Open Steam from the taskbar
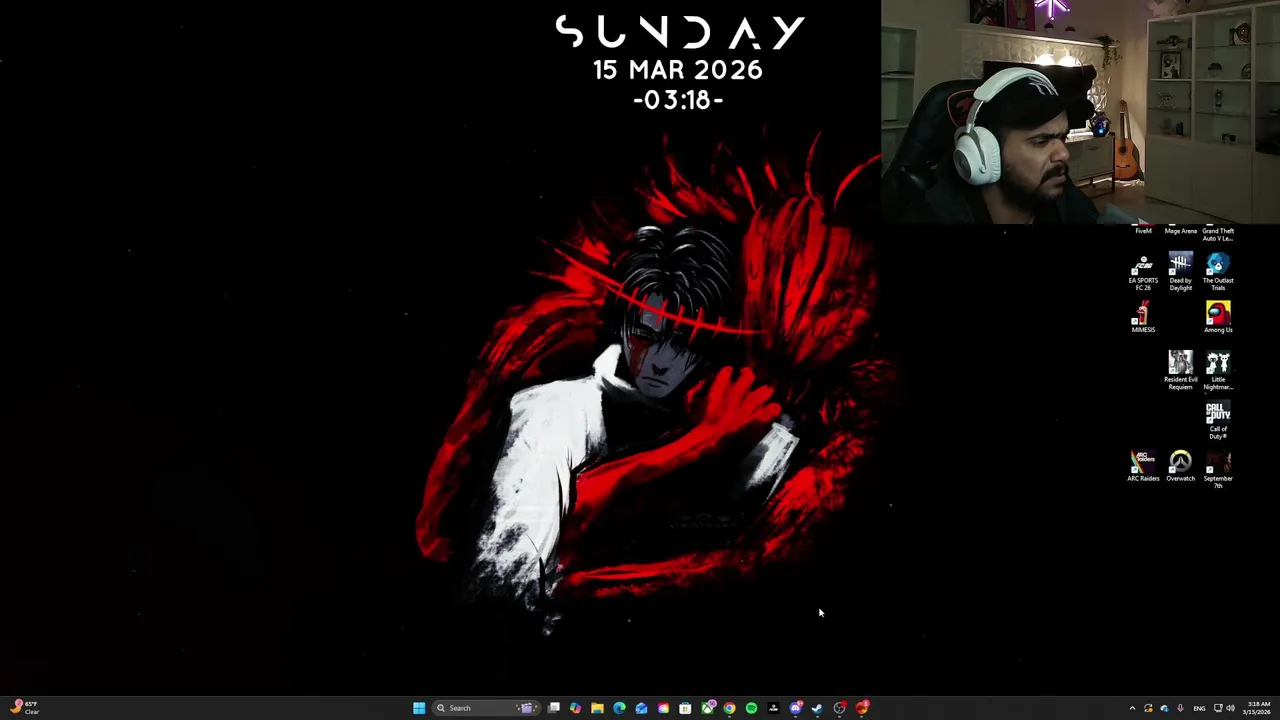This screenshot has height=720, width=1280. coord(817,708)
